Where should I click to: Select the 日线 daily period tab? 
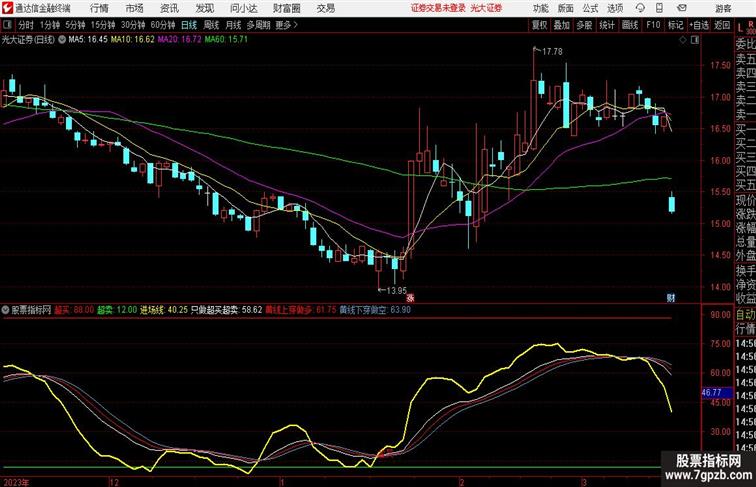pyautogui.click(x=189, y=25)
